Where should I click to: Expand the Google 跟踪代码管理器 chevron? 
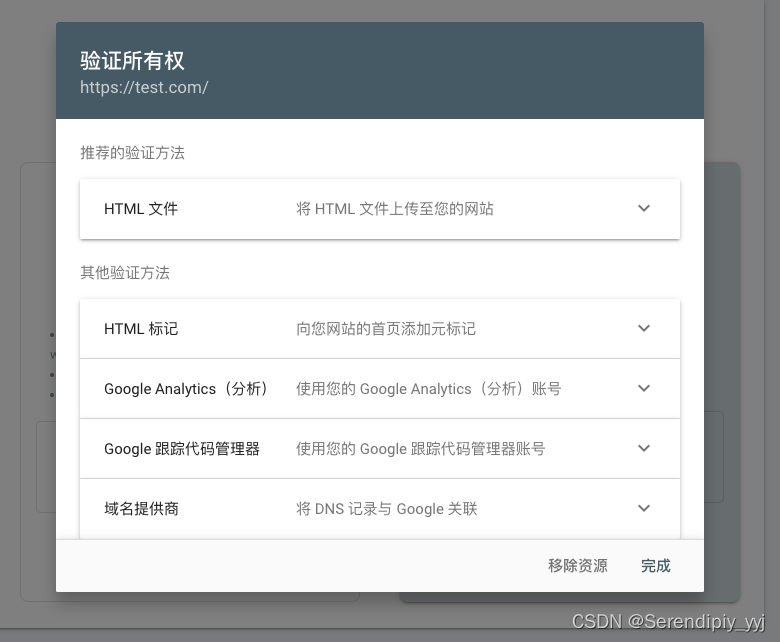coord(644,449)
